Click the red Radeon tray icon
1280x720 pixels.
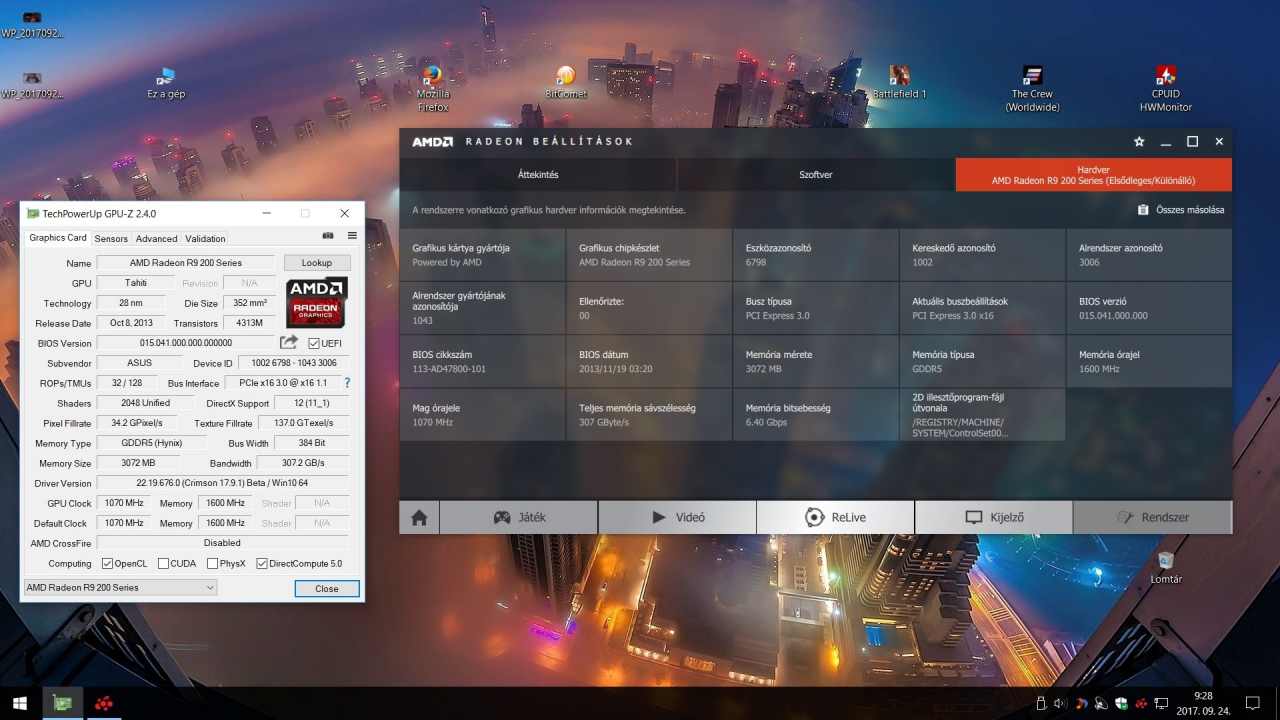click(x=1142, y=703)
